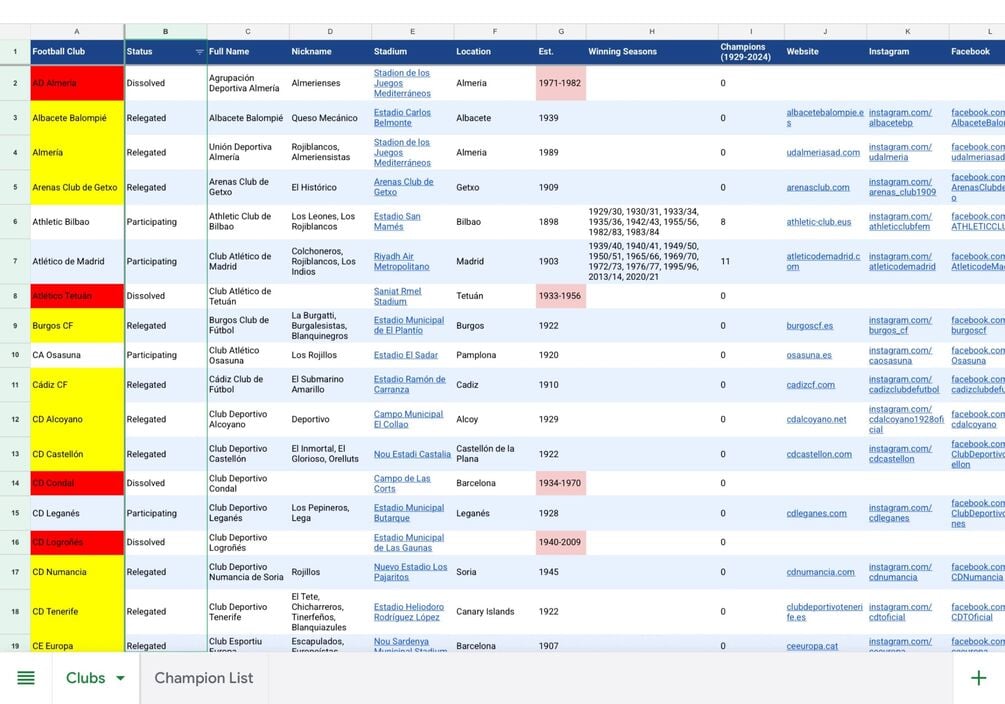Open cadizcf.com website link
Screen dimensions: 1005x704
(x=811, y=385)
